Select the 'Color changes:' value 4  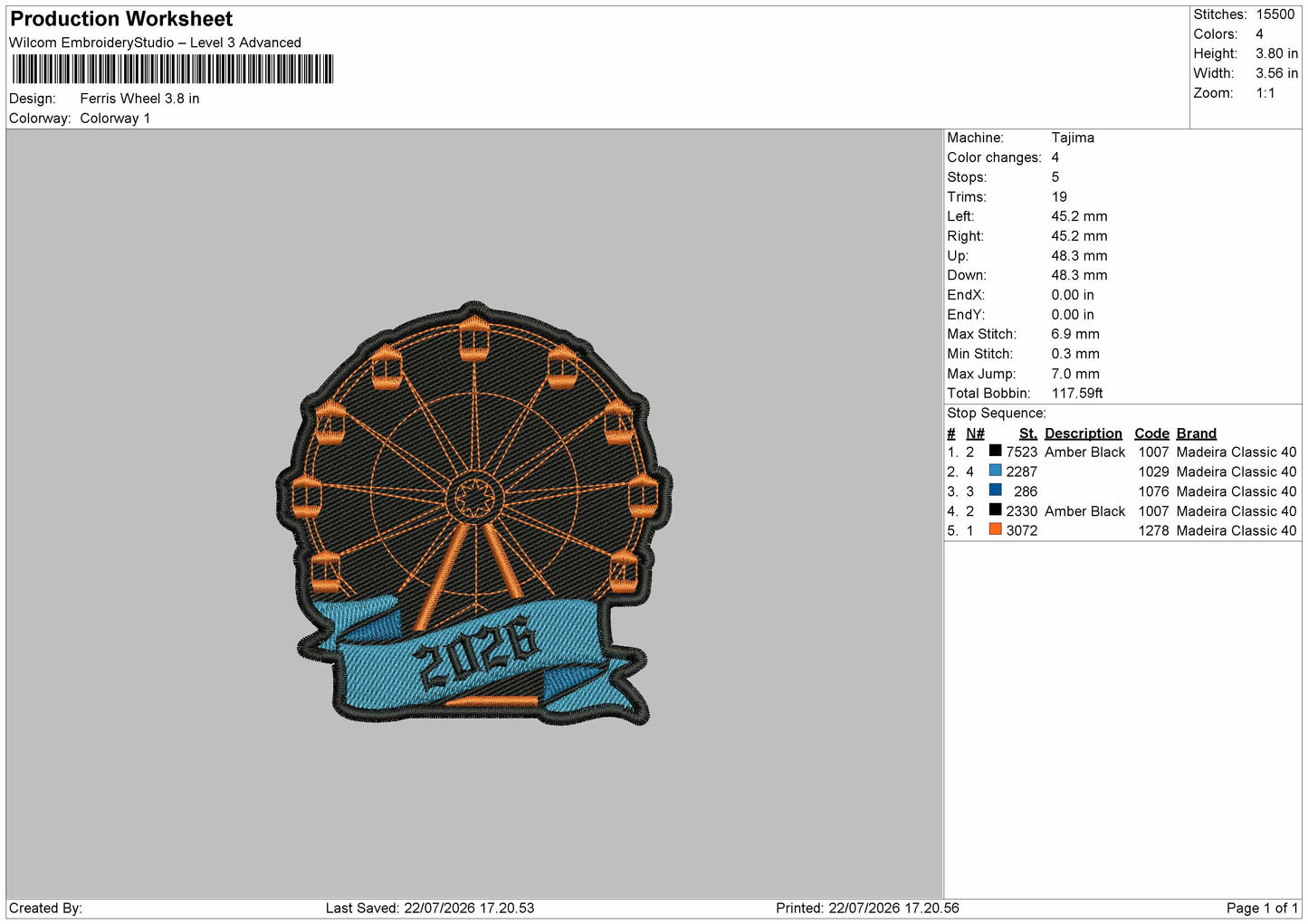pos(1055,157)
